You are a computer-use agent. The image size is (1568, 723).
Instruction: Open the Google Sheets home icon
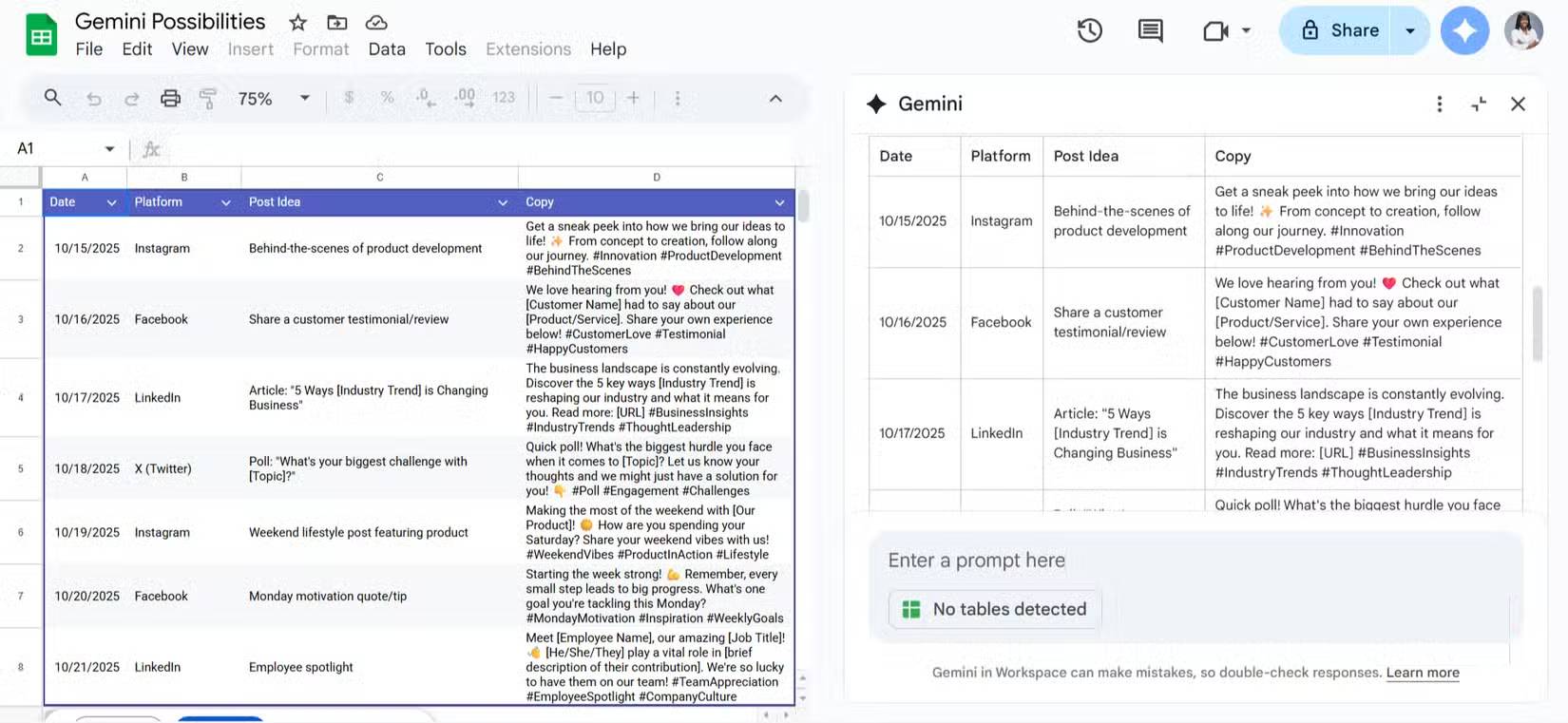41,36
